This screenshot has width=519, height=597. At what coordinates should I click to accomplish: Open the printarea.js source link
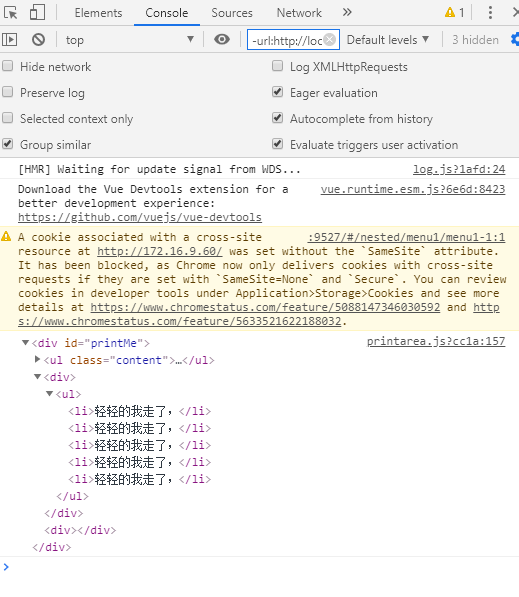pyautogui.click(x=436, y=341)
